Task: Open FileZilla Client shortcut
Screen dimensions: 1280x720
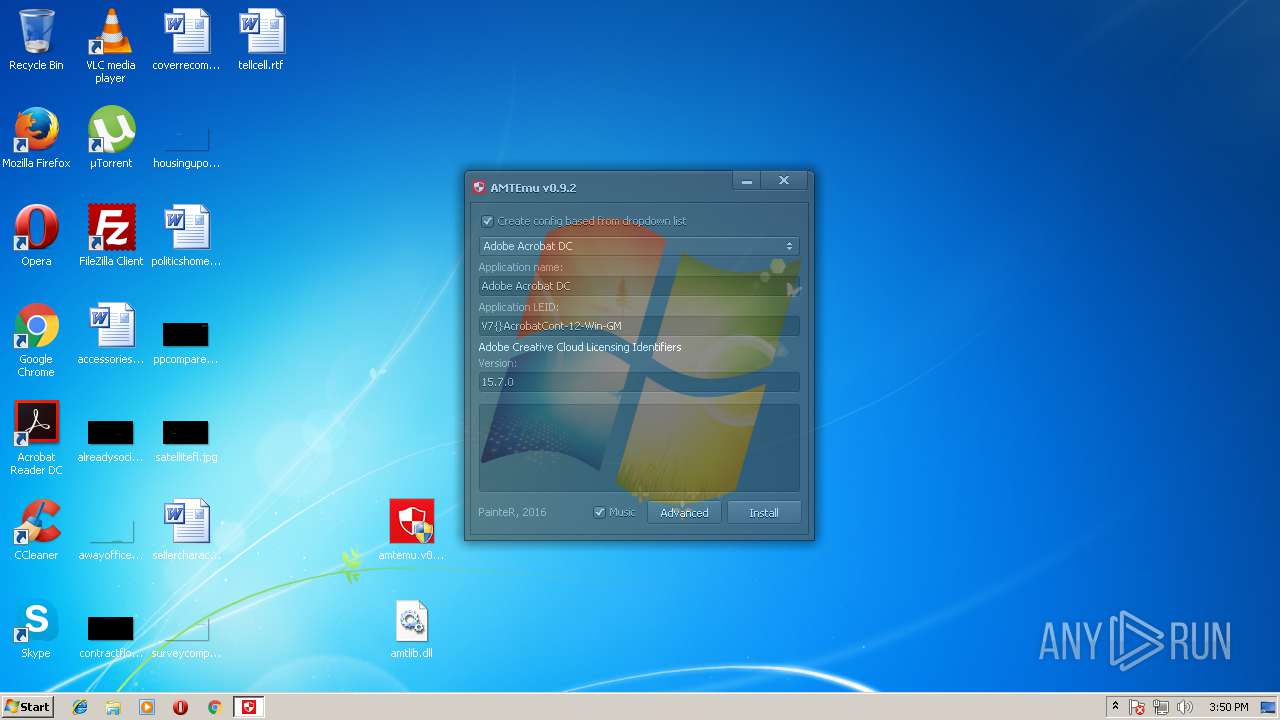Action: [110, 236]
